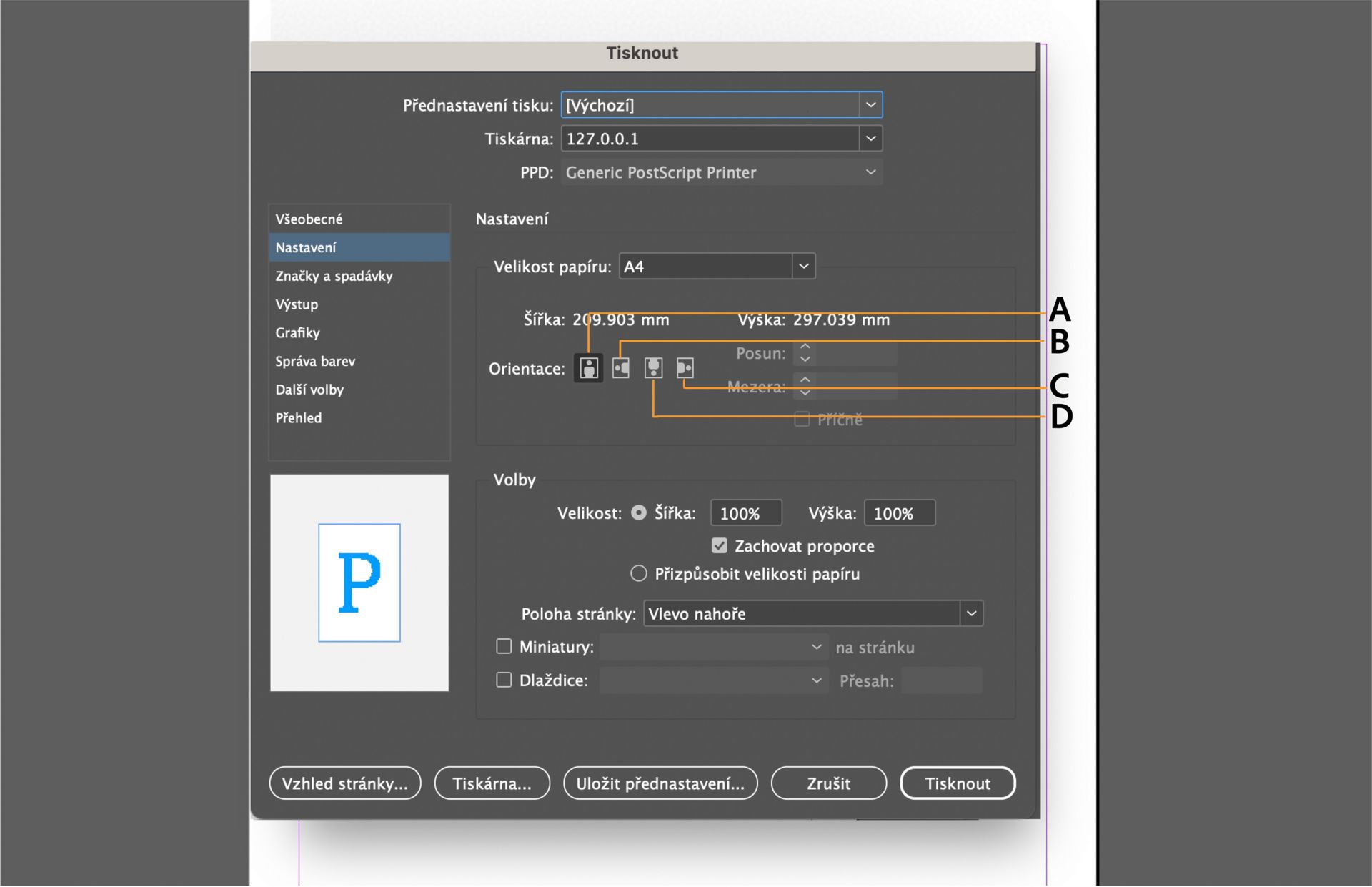Switch to the Všeobecné section

point(309,219)
